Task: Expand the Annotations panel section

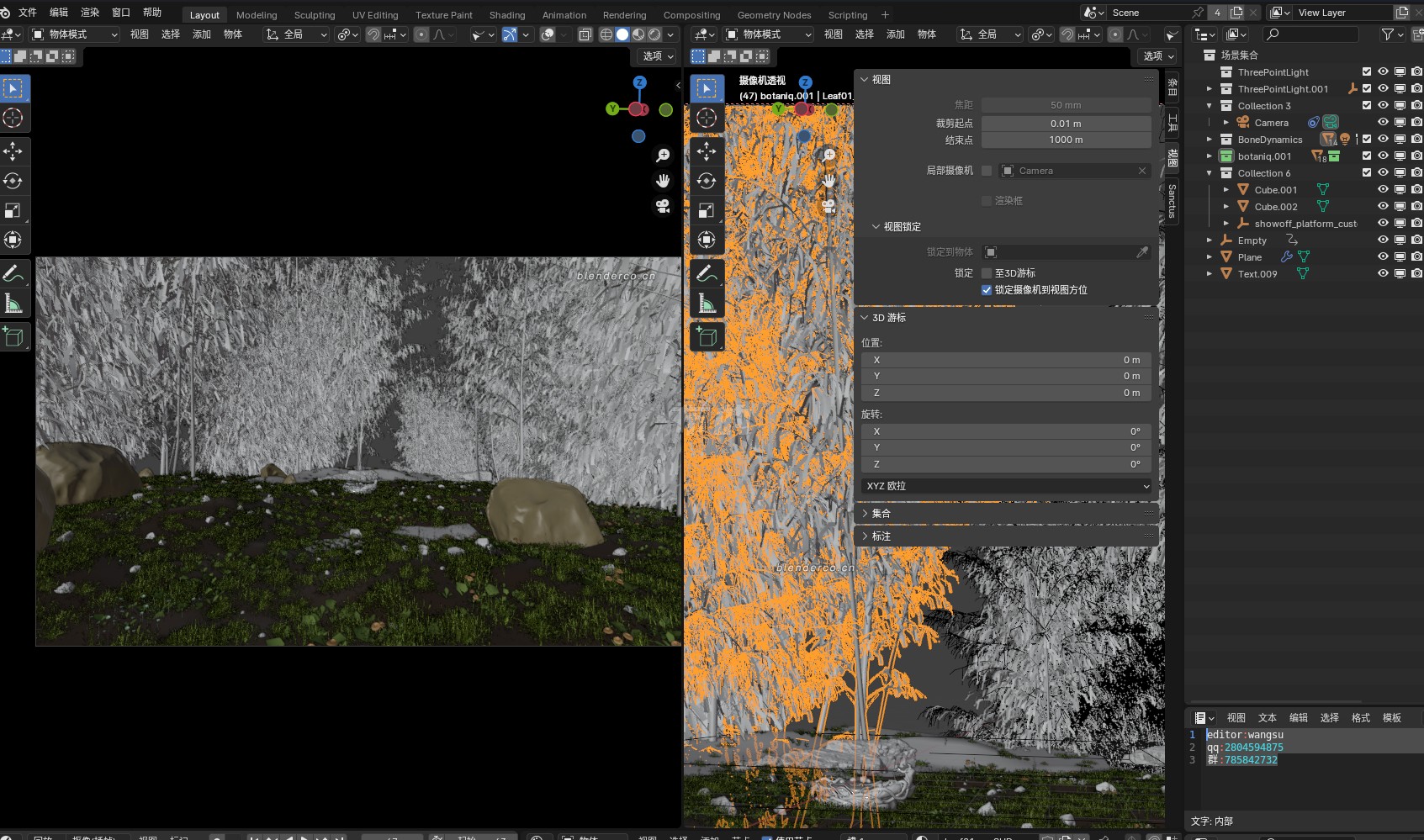Action: (864, 536)
